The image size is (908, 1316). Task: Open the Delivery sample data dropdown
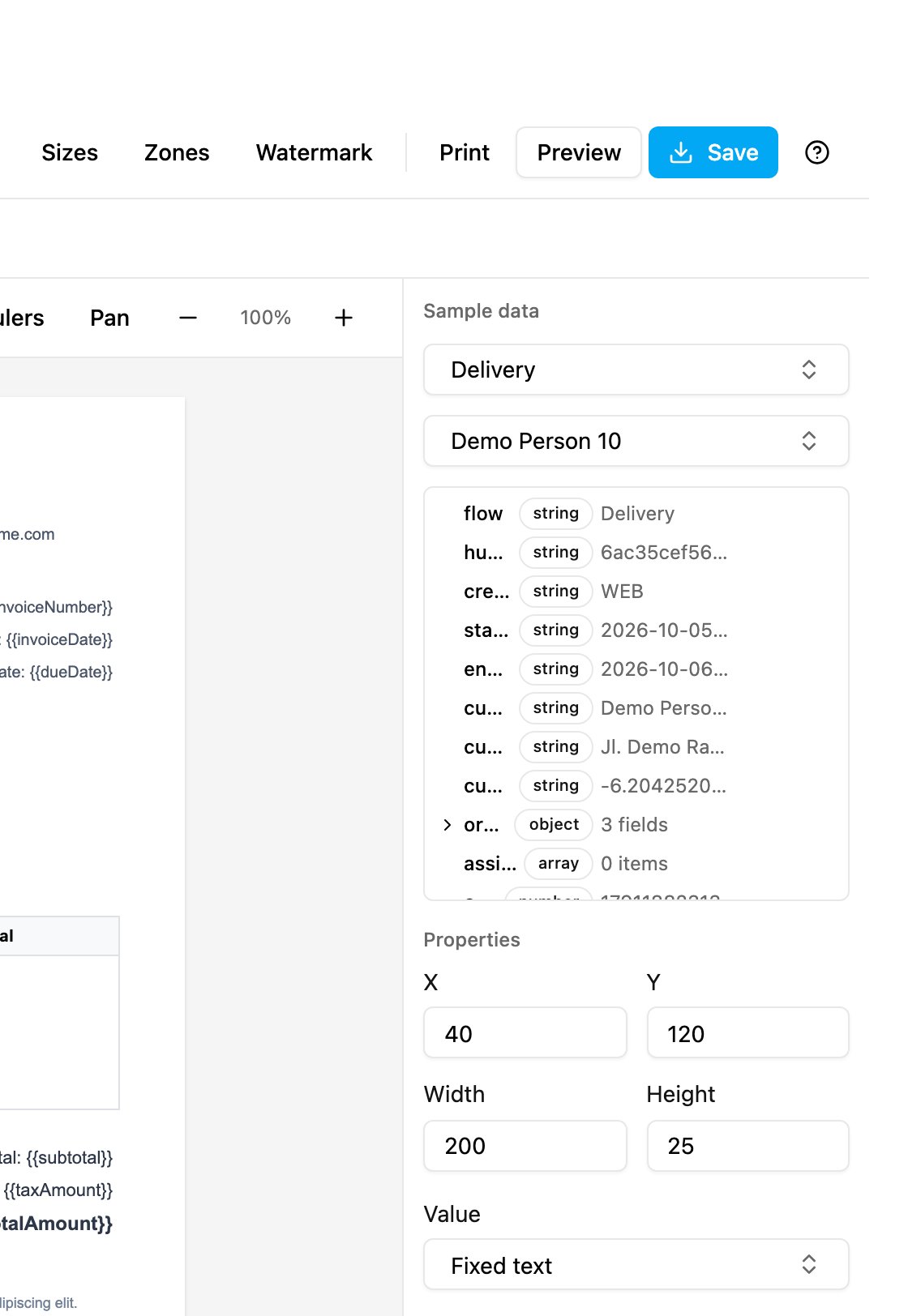636,370
